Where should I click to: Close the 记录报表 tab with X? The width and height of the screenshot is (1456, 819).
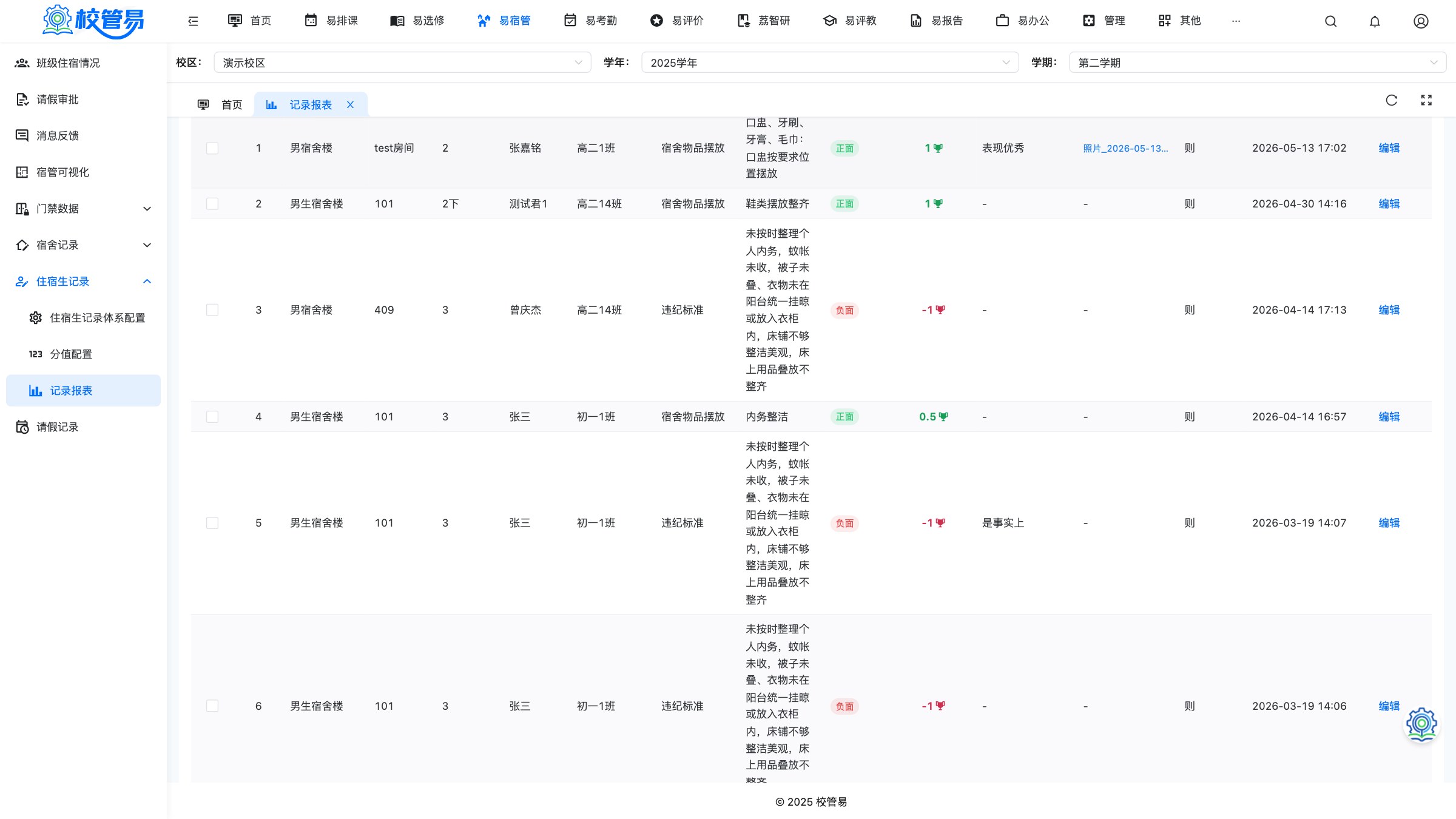click(x=350, y=105)
